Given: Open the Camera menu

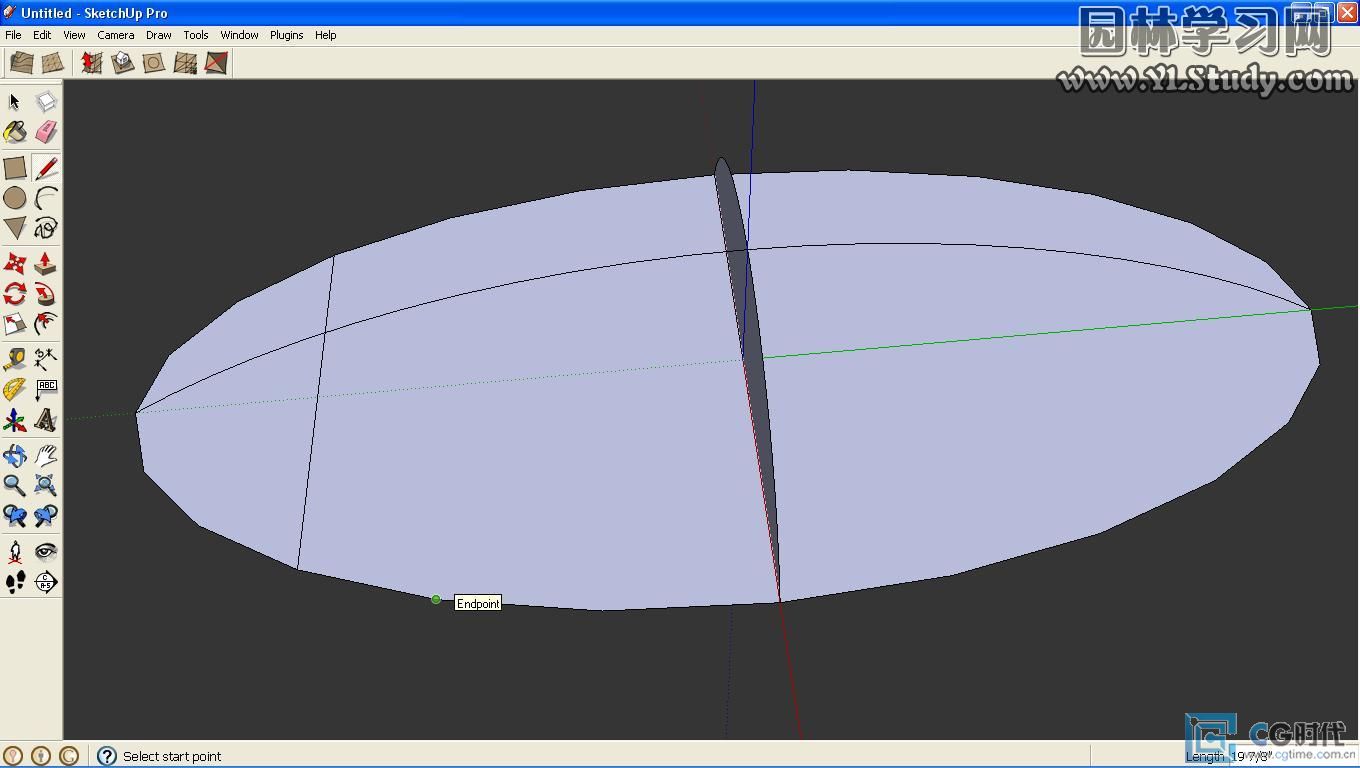Looking at the screenshot, I should [116, 35].
